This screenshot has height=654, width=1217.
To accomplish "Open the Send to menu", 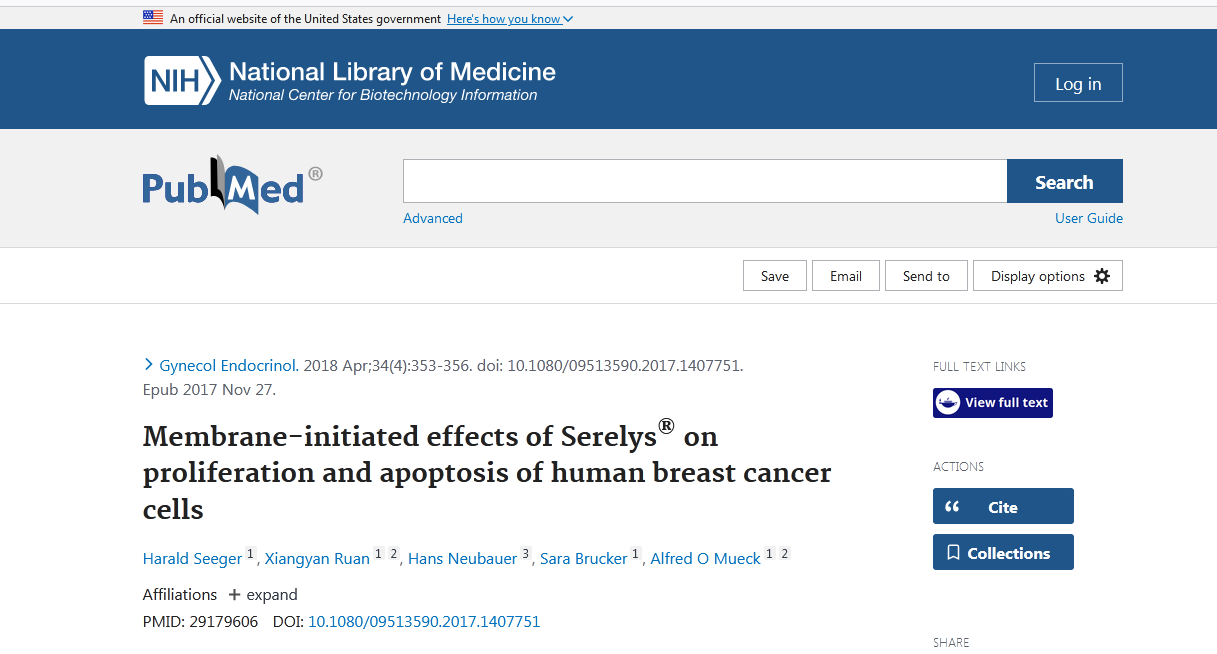I will click(x=926, y=276).
